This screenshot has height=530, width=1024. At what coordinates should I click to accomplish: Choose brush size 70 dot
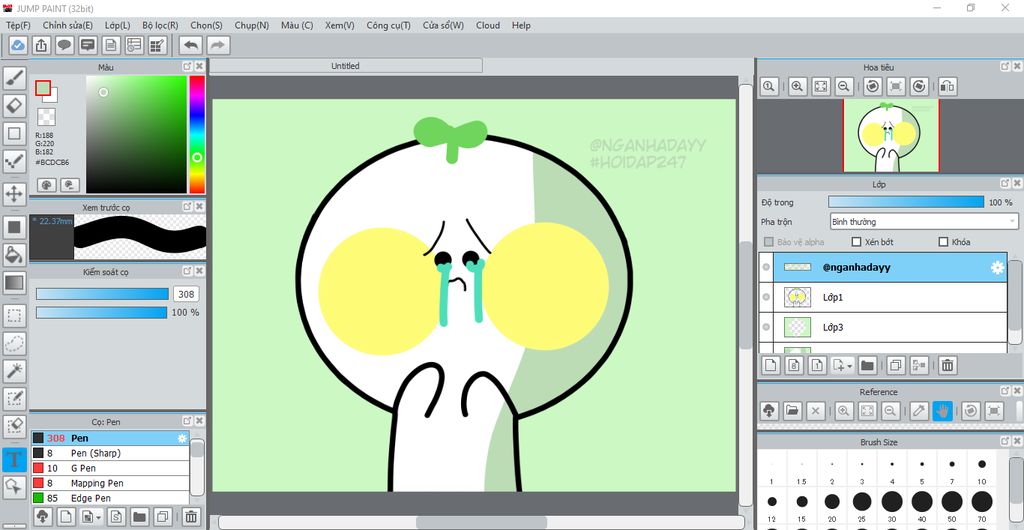tap(982, 501)
